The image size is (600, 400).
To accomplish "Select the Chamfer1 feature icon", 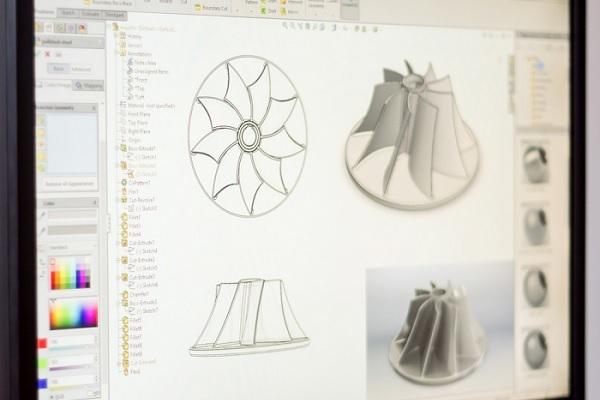I will (x=123, y=293).
